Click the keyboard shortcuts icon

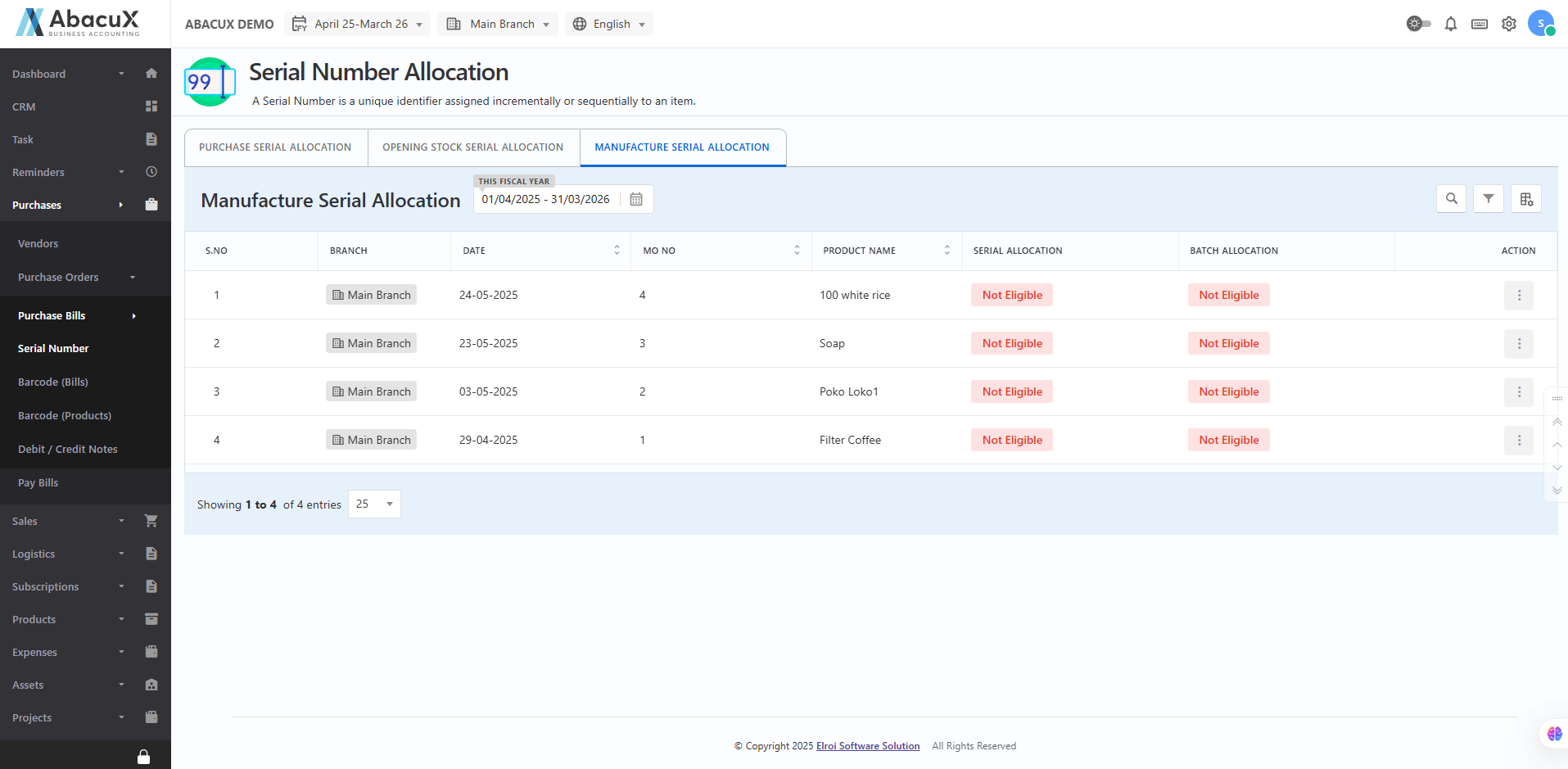(1479, 24)
